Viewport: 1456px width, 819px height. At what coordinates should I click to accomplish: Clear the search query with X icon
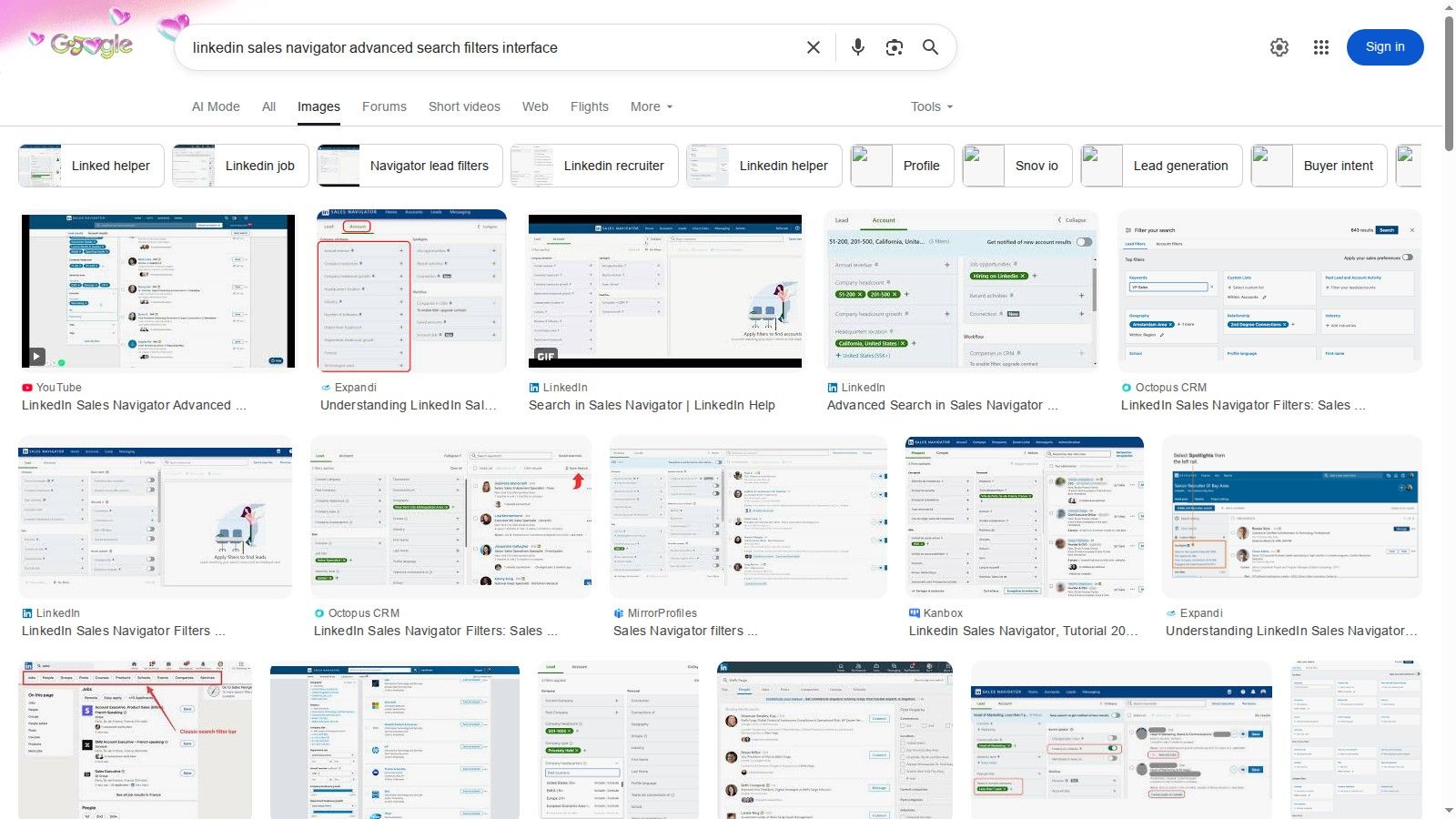[x=814, y=47]
